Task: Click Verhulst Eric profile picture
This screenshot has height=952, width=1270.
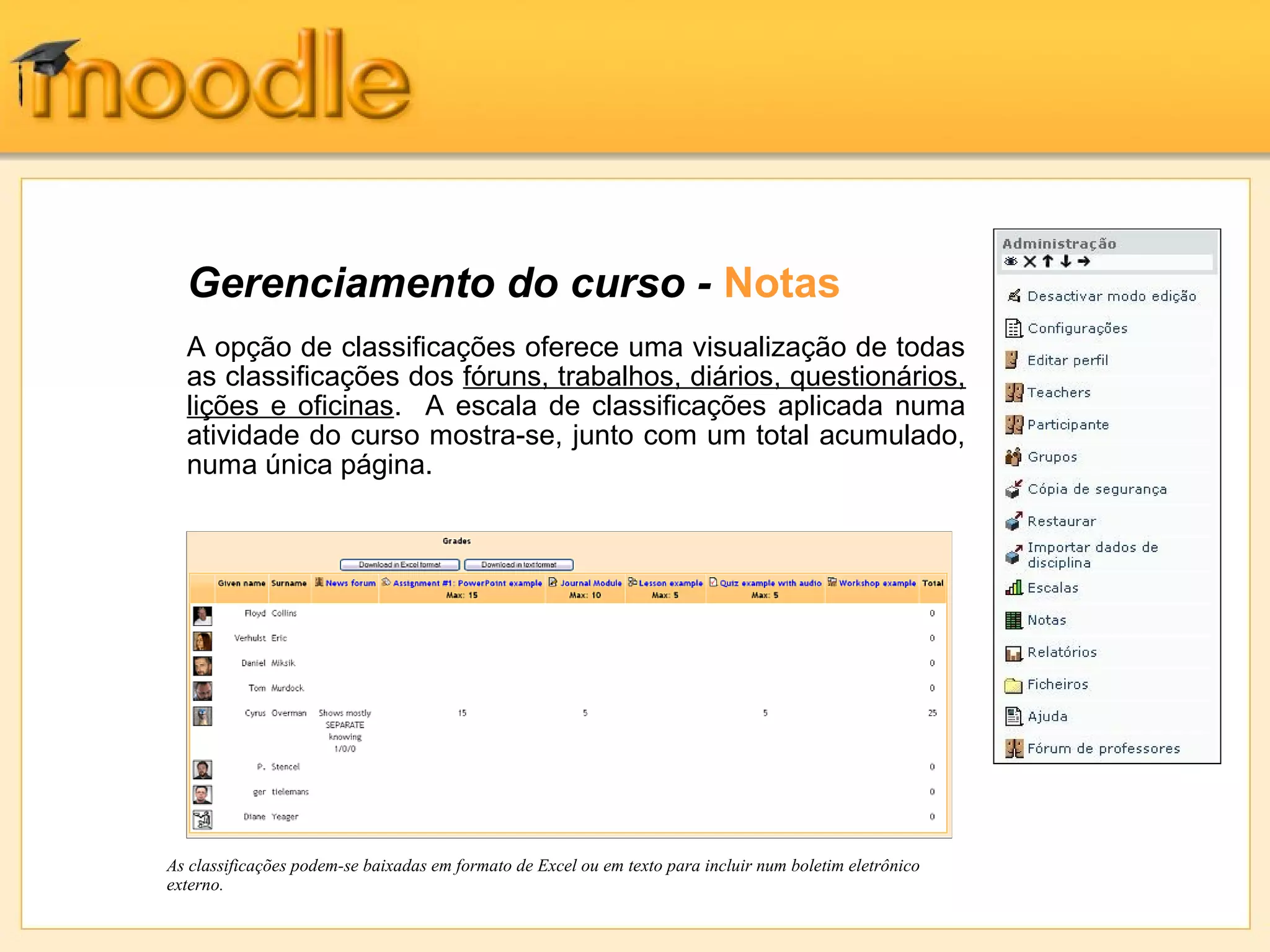Action: [x=202, y=641]
